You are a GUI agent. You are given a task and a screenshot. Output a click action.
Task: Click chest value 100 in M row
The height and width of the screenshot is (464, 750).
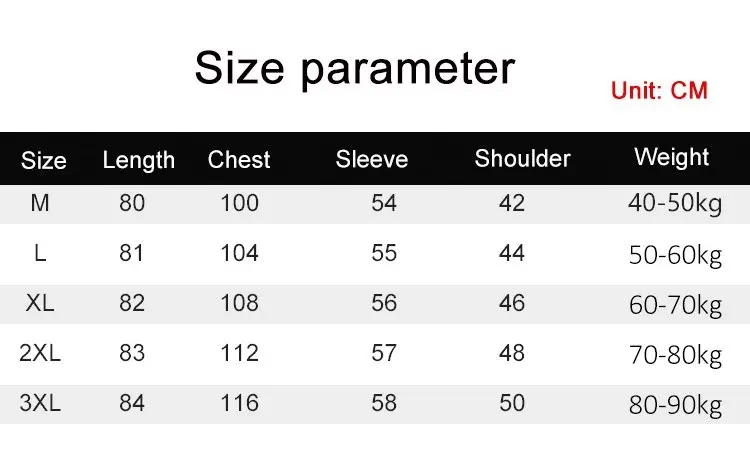[x=239, y=204]
